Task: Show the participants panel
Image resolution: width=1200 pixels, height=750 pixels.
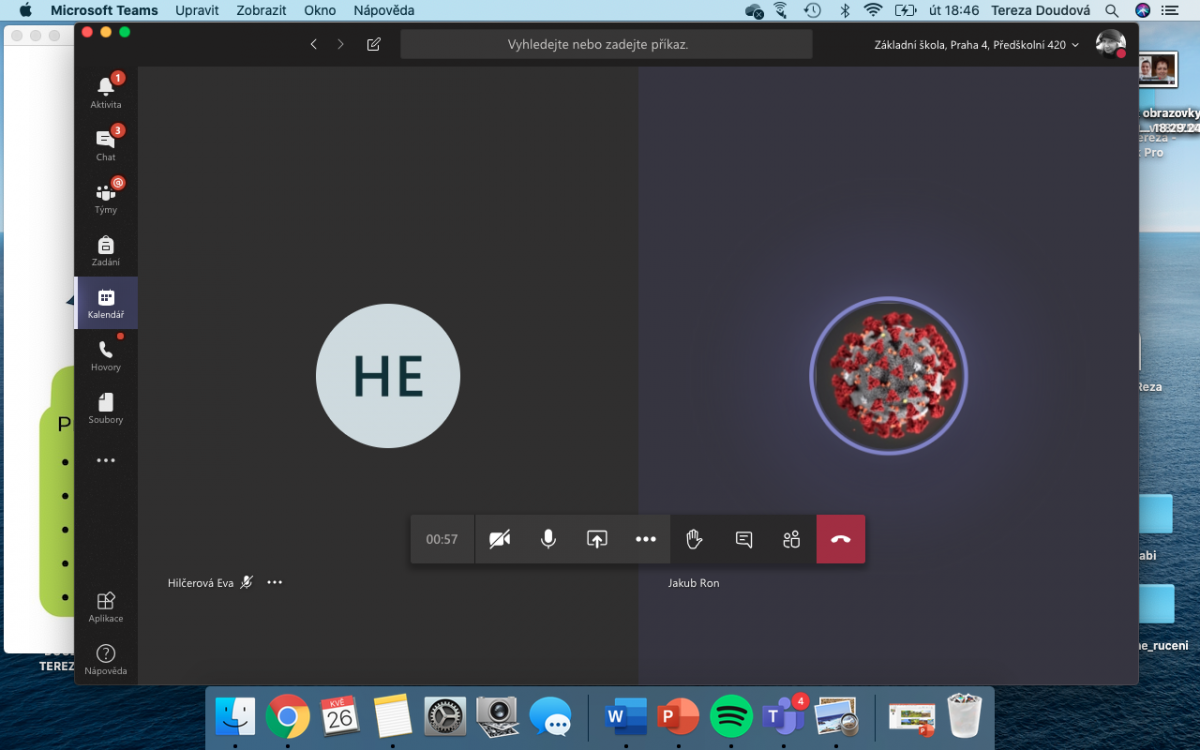Action: 792,539
